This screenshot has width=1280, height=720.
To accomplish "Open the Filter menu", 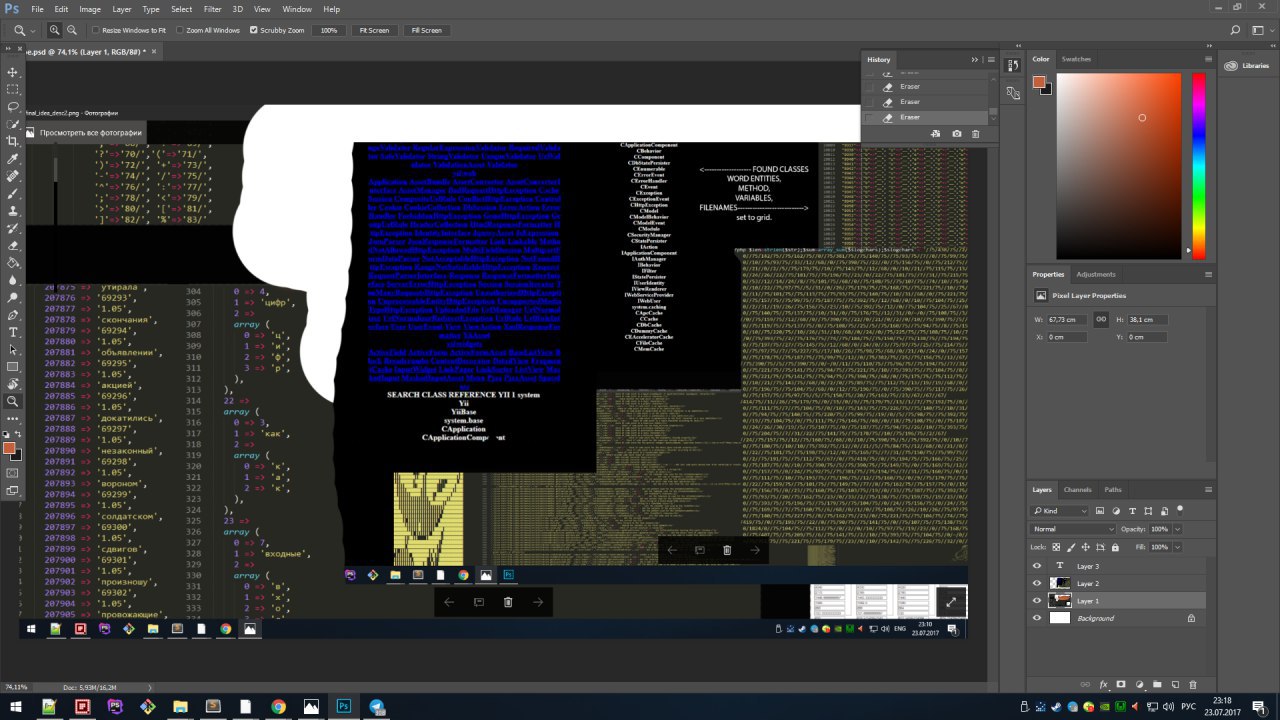I will click(x=212, y=9).
